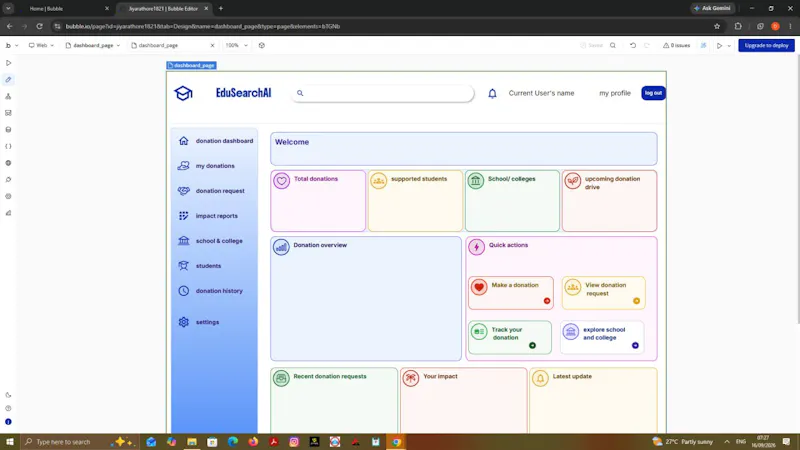The width and height of the screenshot is (800, 450).
Task: Click the Latest update bell icon
Action: pos(540,378)
